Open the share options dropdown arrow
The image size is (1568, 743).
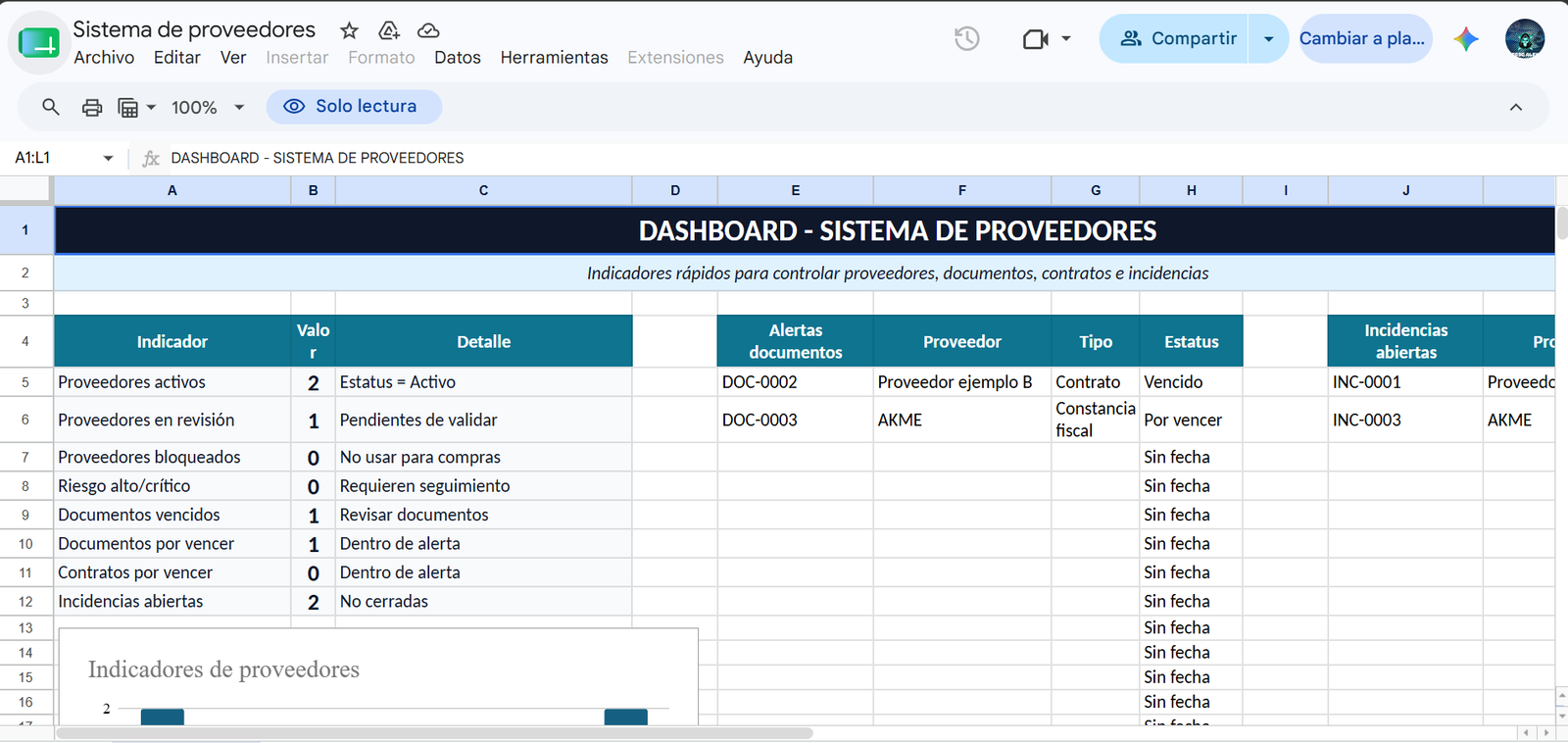click(x=1268, y=39)
